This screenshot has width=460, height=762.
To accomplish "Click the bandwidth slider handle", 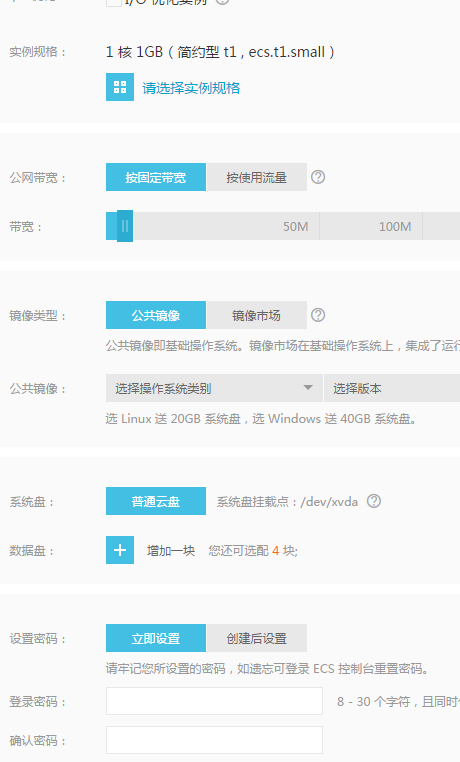I will (125, 226).
